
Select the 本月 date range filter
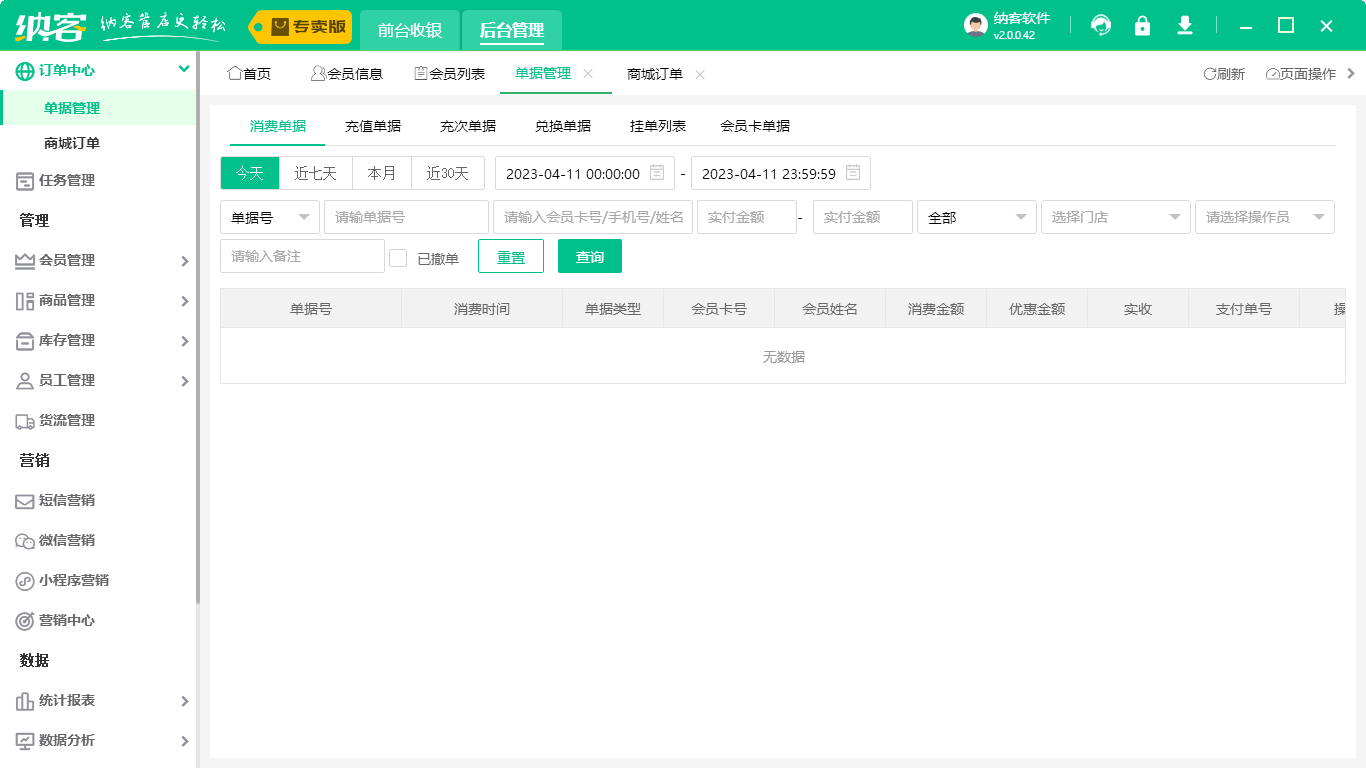[x=382, y=173]
